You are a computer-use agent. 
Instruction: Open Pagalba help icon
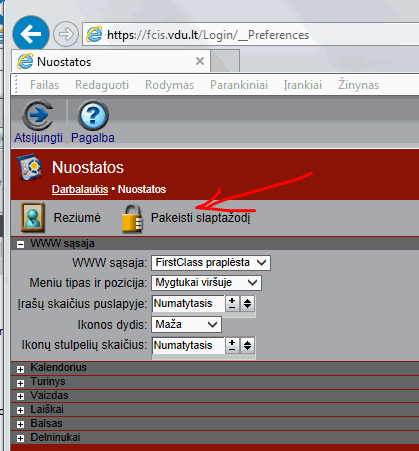(93, 115)
